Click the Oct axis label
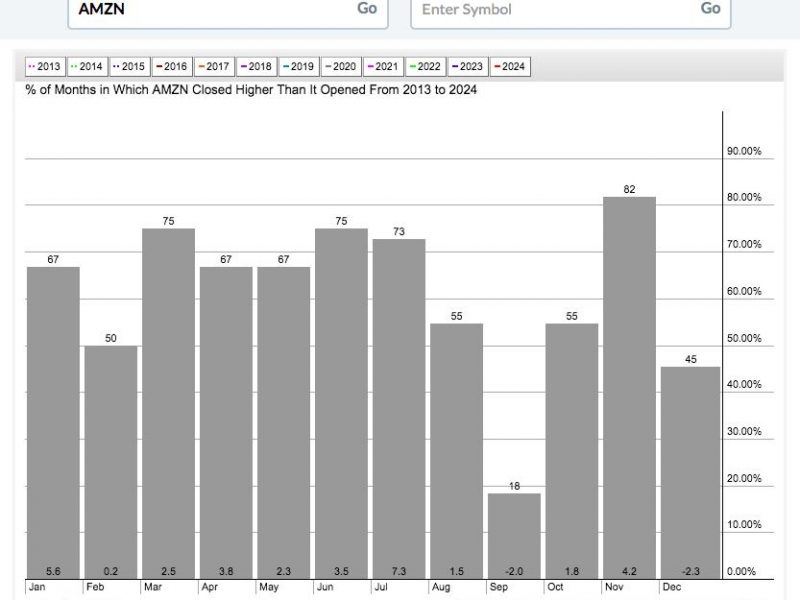800x600 pixels. tap(555, 587)
